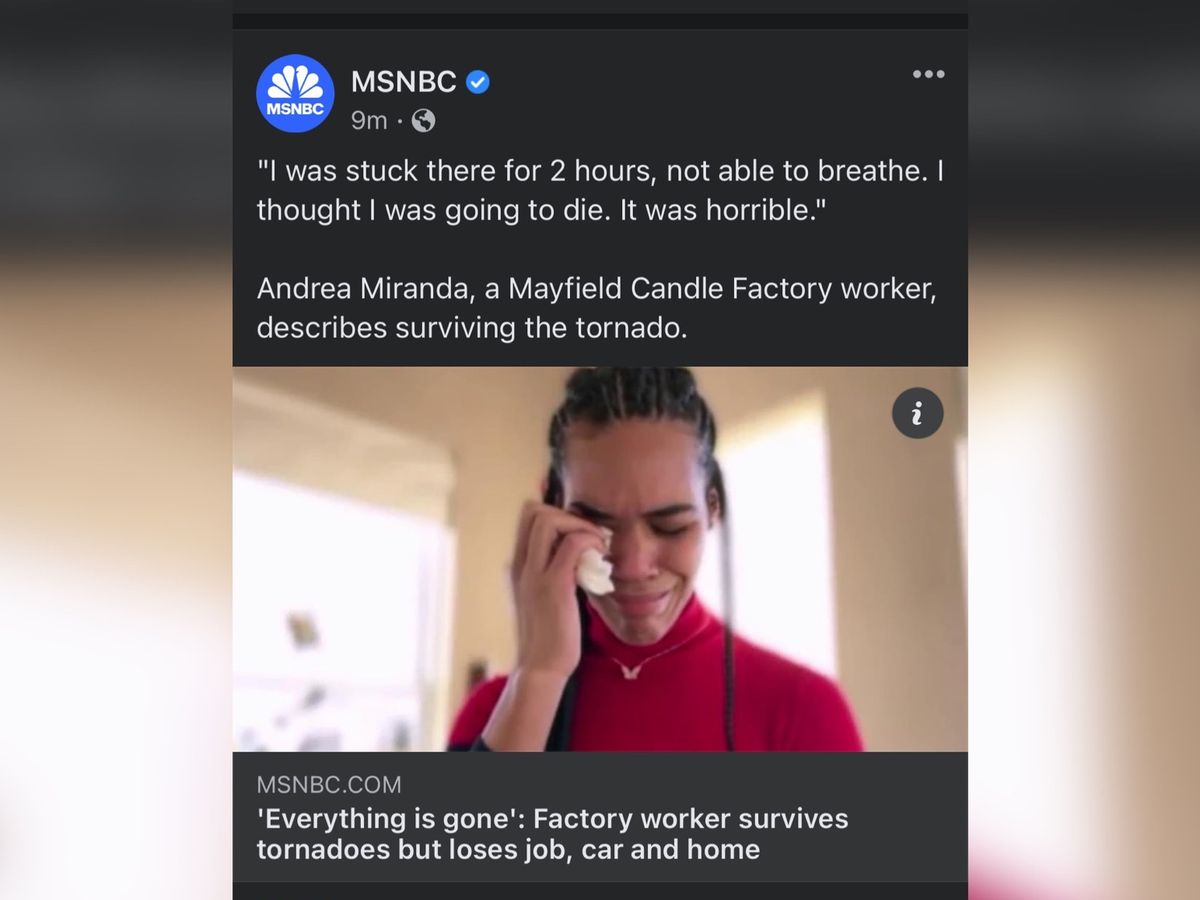Click the 9m post timestamp
1200x900 pixels.
click(x=369, y=121)
